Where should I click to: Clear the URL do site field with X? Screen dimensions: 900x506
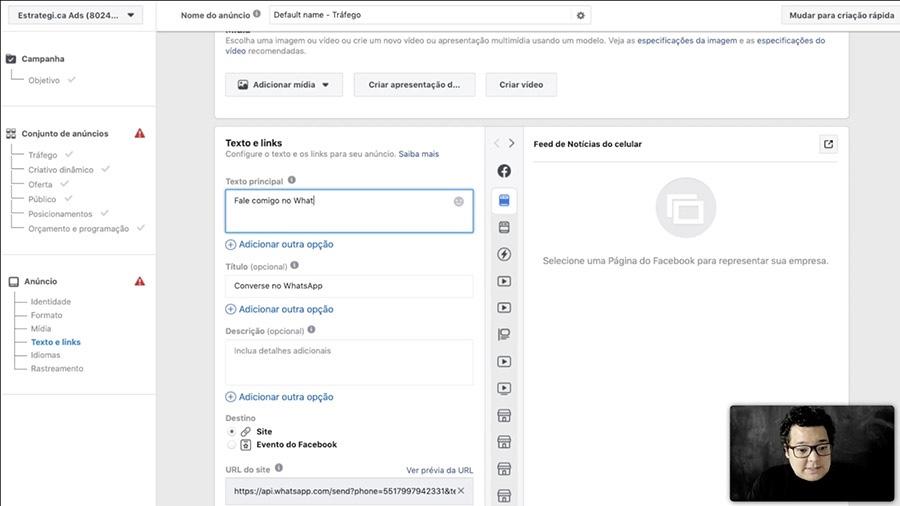pos(461,491)
